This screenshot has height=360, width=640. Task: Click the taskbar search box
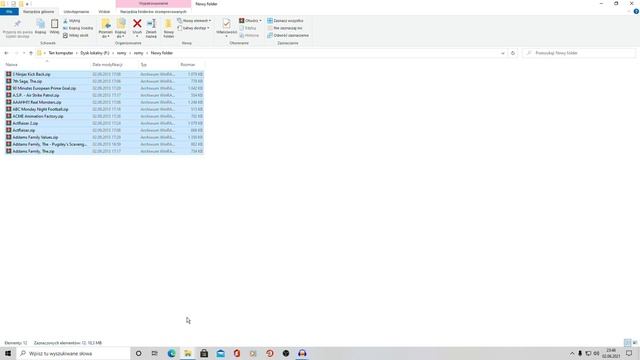pyautogui.click(x=73, y=353)
